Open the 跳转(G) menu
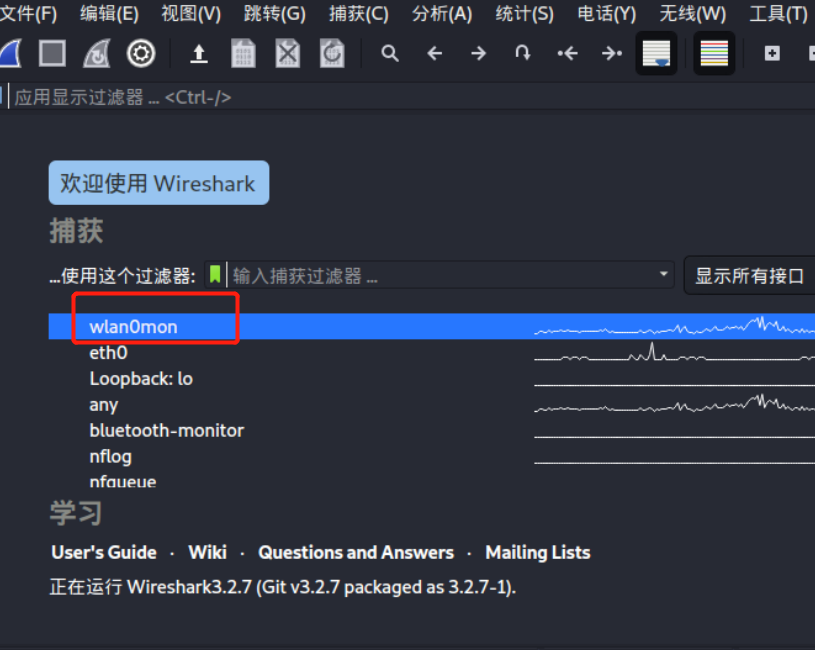The height and width of the screenshot is (650, 815). click(274, 14)
